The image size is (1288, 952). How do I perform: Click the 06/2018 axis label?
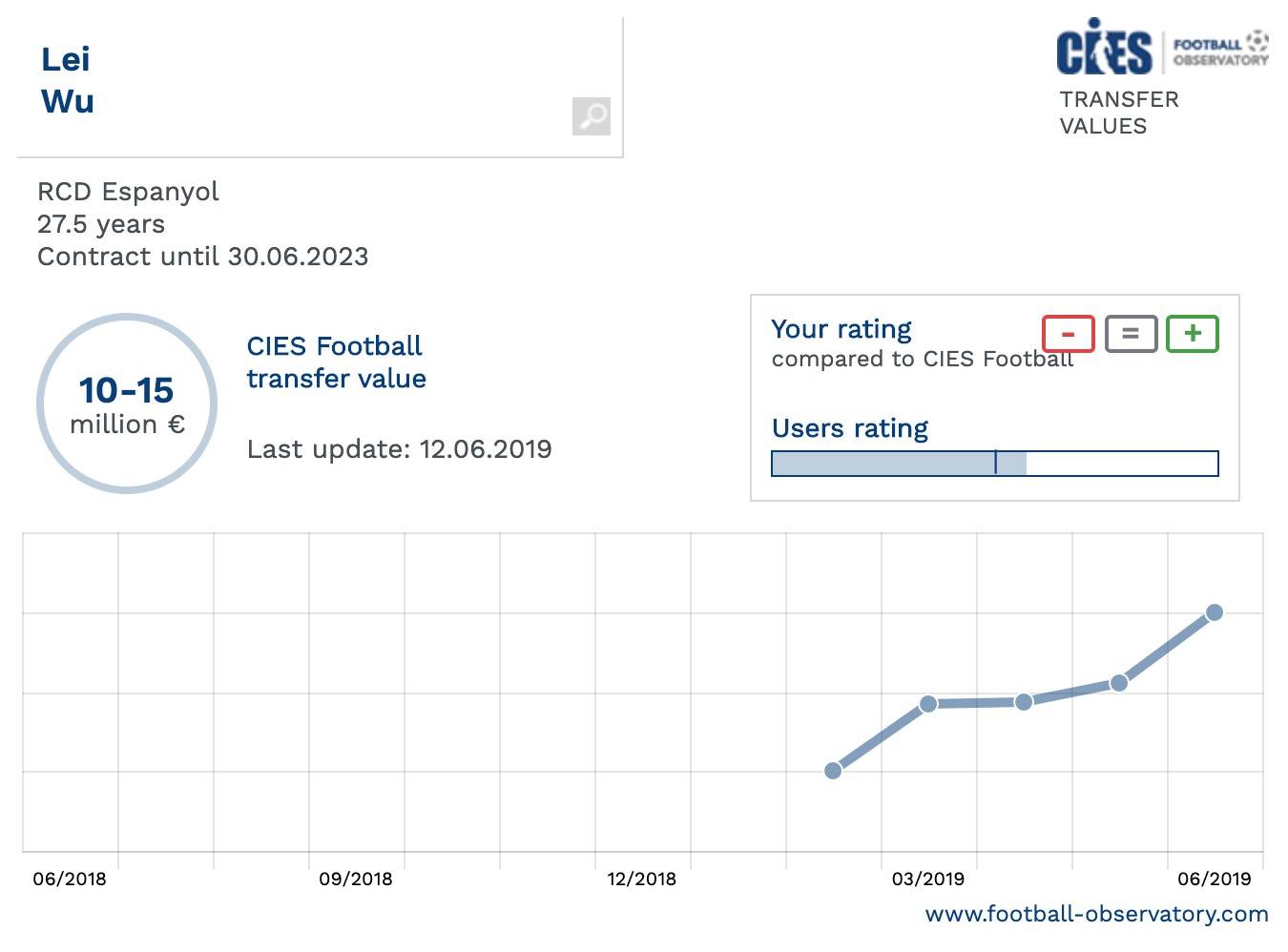coord(70,879)
